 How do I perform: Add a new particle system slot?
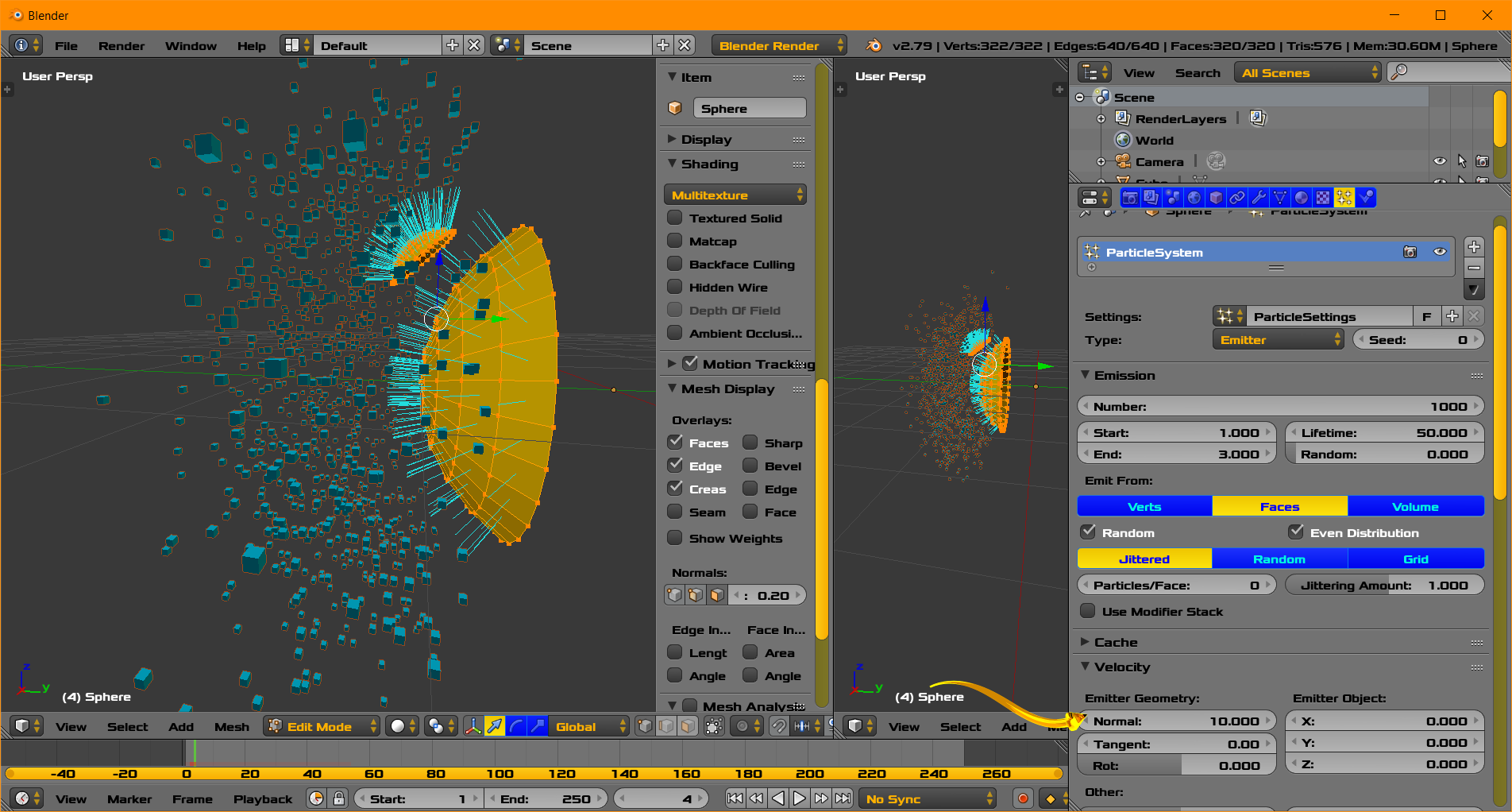1474,246
